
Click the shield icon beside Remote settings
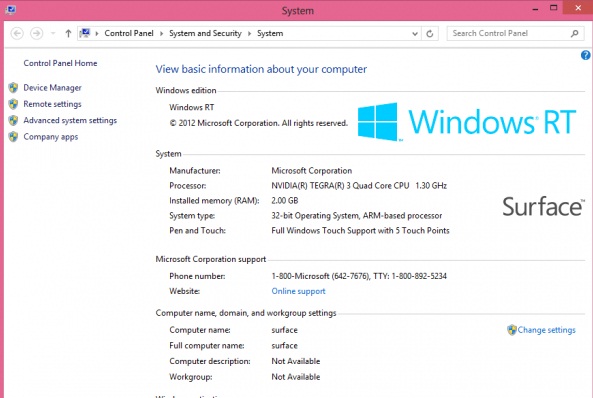[13, 104]
